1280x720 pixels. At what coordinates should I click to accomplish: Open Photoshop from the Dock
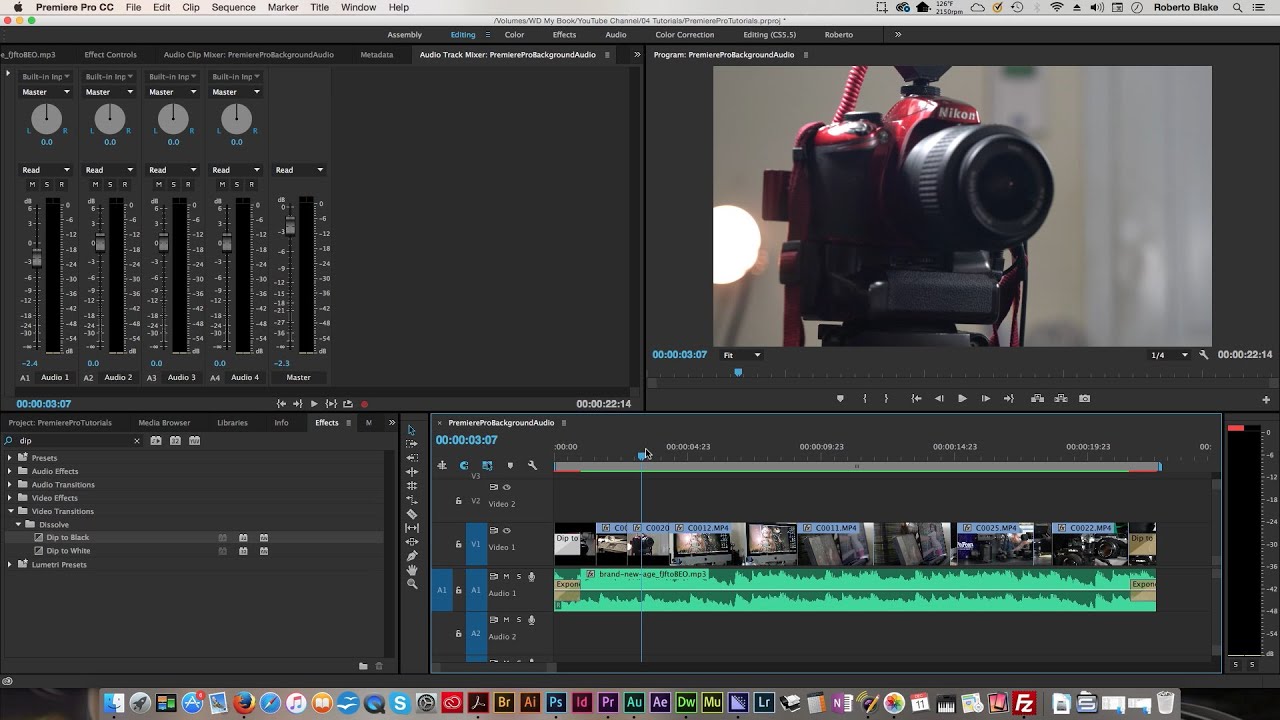click(x=556, y=703)
